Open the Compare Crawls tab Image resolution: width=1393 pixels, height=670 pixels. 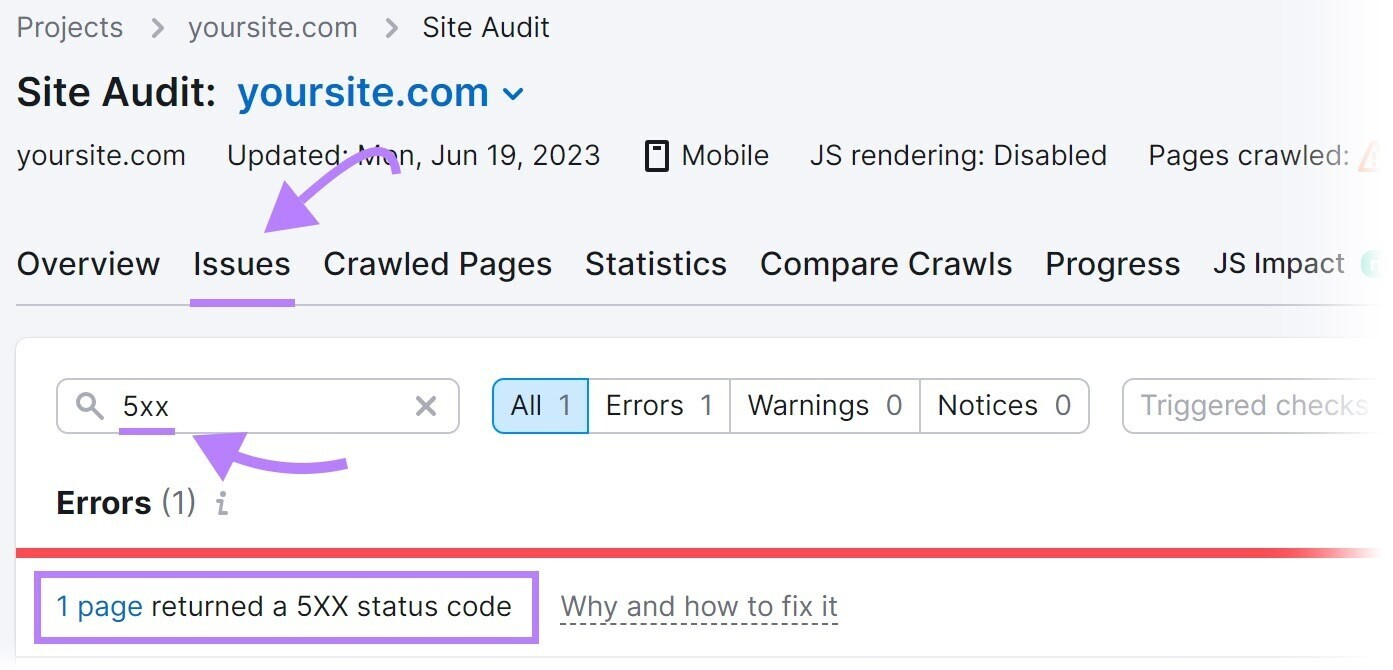pyautogui.click(x=885, y=264)
